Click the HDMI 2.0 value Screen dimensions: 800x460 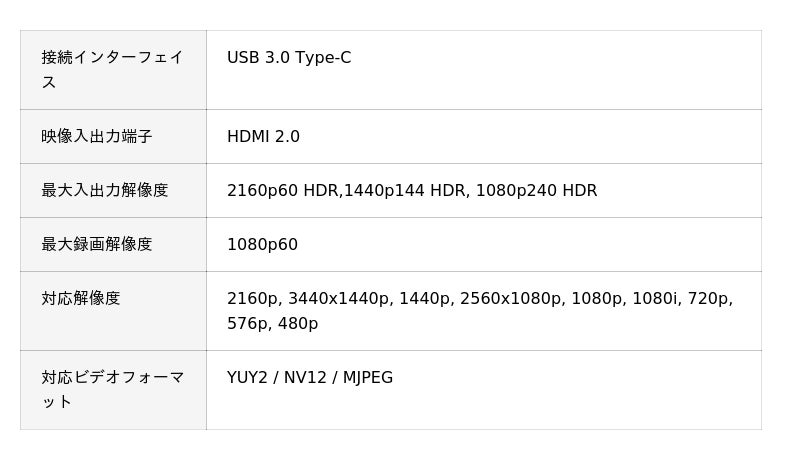coord(263,137)
